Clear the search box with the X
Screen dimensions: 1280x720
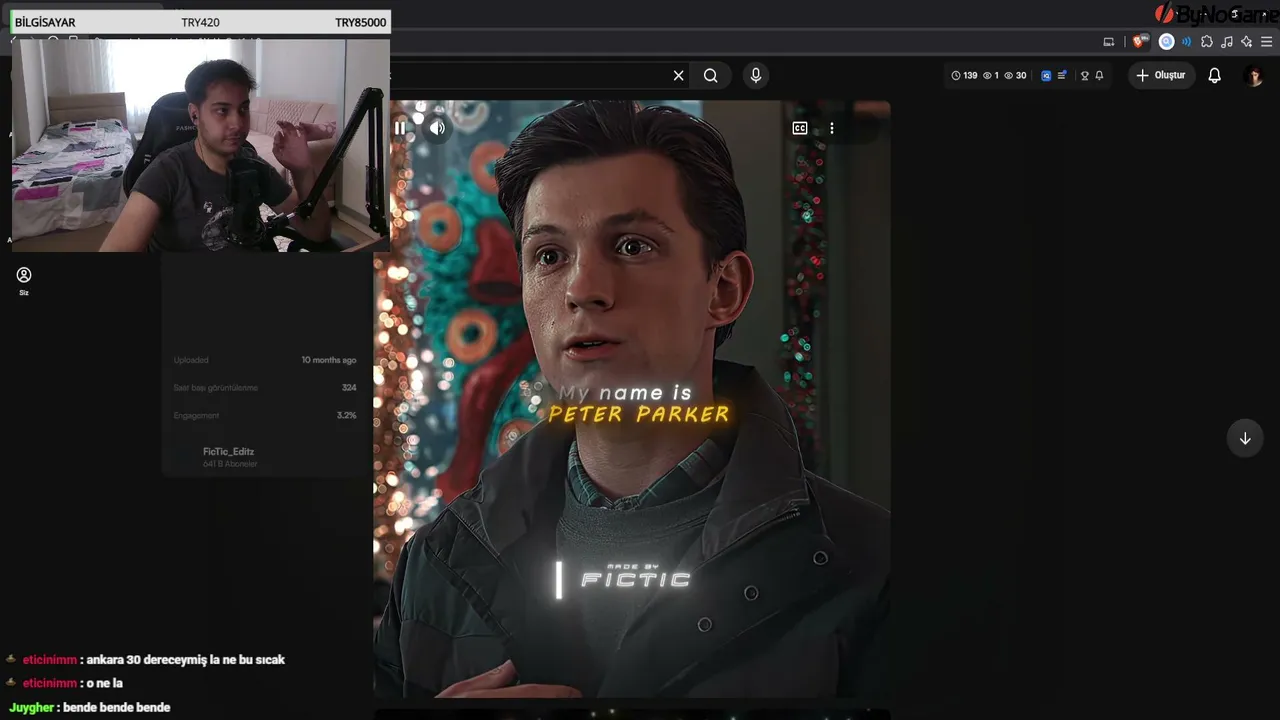(x=678, y=75)
